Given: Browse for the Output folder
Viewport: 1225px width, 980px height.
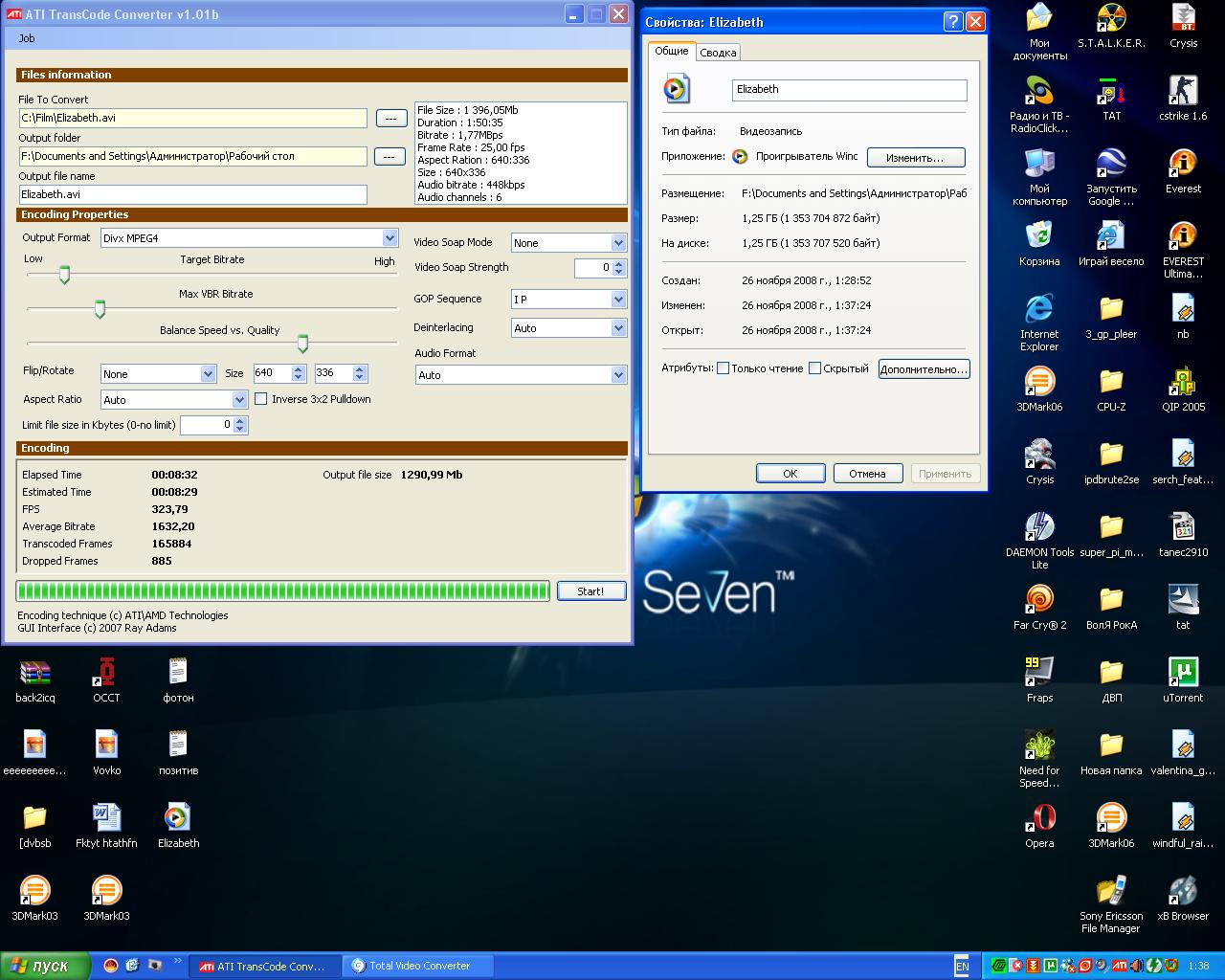Looking at the screenshot, I should [390, 156].
